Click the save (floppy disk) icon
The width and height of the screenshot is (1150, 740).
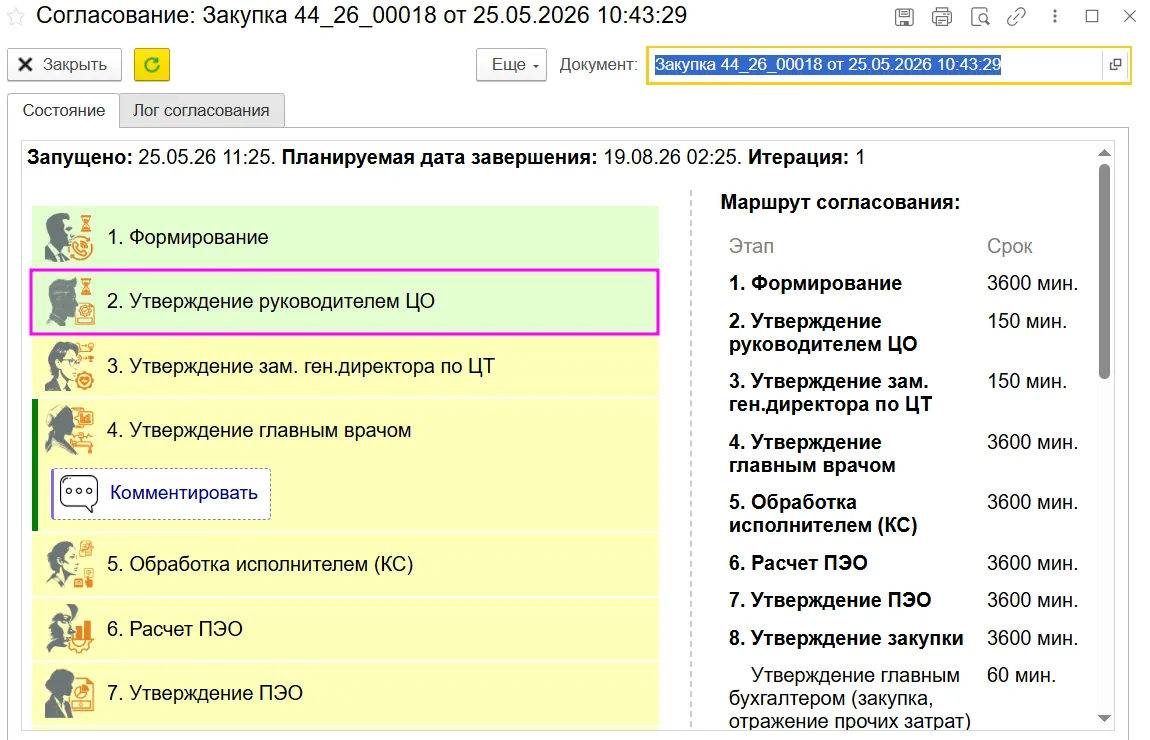[904, 17]
